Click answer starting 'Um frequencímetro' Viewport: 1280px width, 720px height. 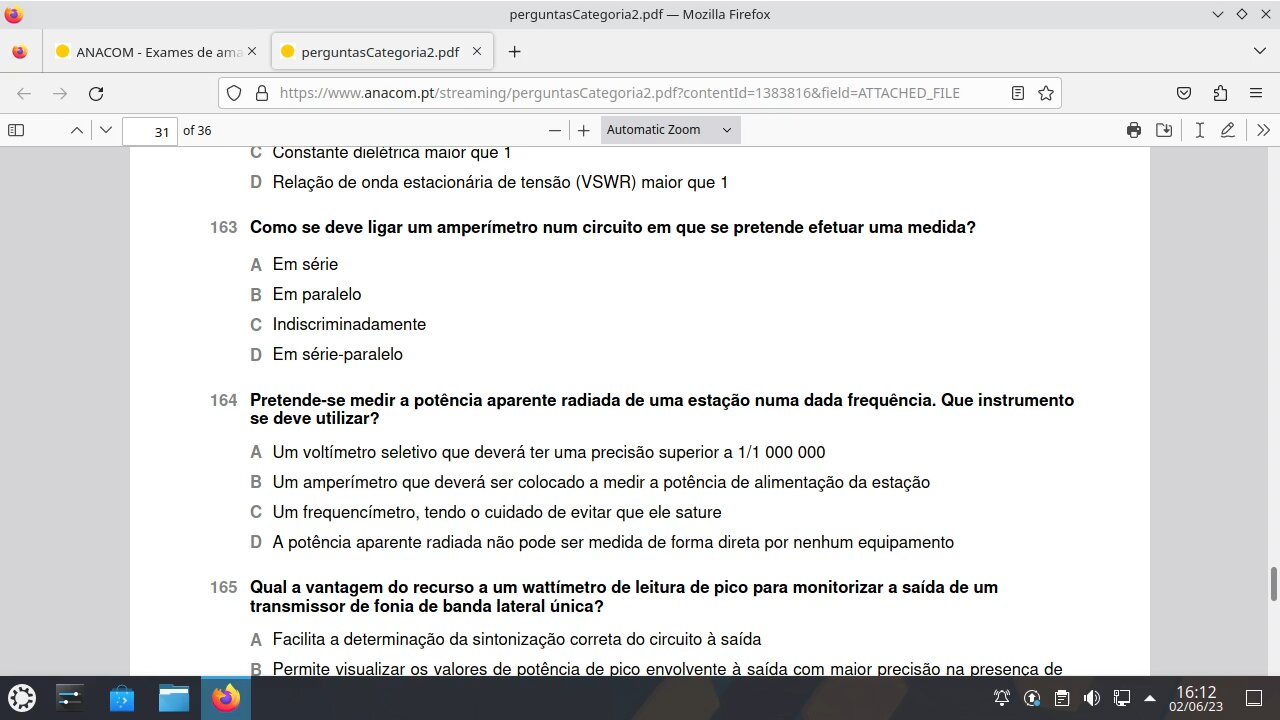(x=497, y=513)
